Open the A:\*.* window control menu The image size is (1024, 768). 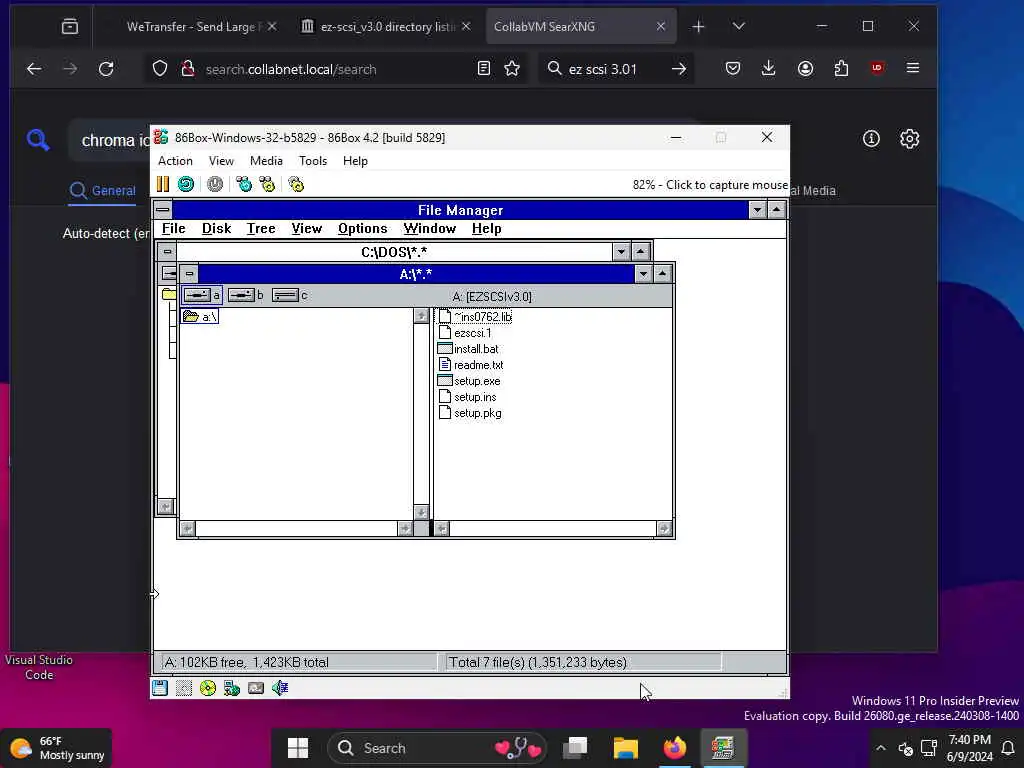pos(189,274)
